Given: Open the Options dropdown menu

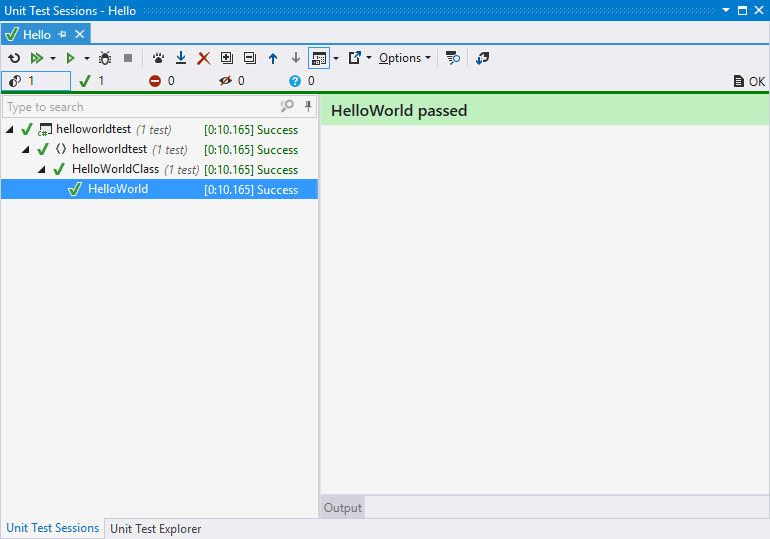Looking at the screenshot, I should (405, 59).
